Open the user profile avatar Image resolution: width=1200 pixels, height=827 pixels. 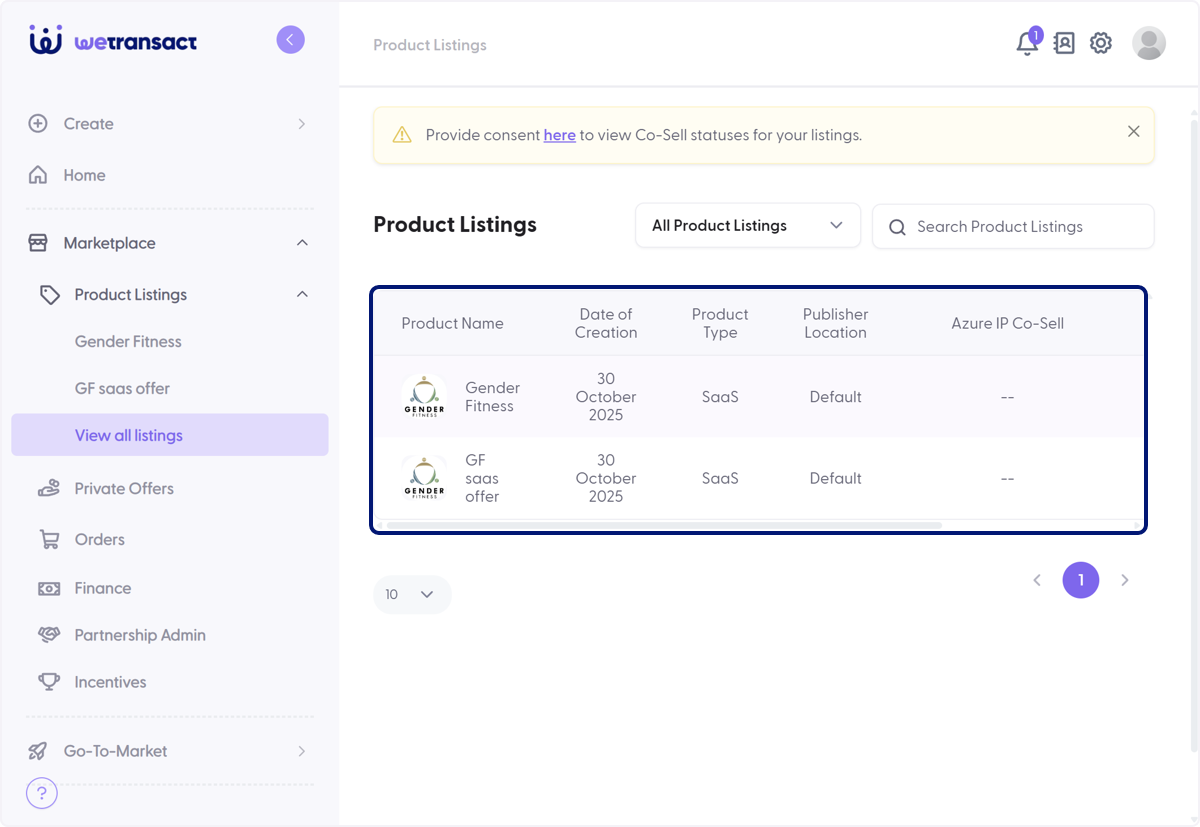1149,43
